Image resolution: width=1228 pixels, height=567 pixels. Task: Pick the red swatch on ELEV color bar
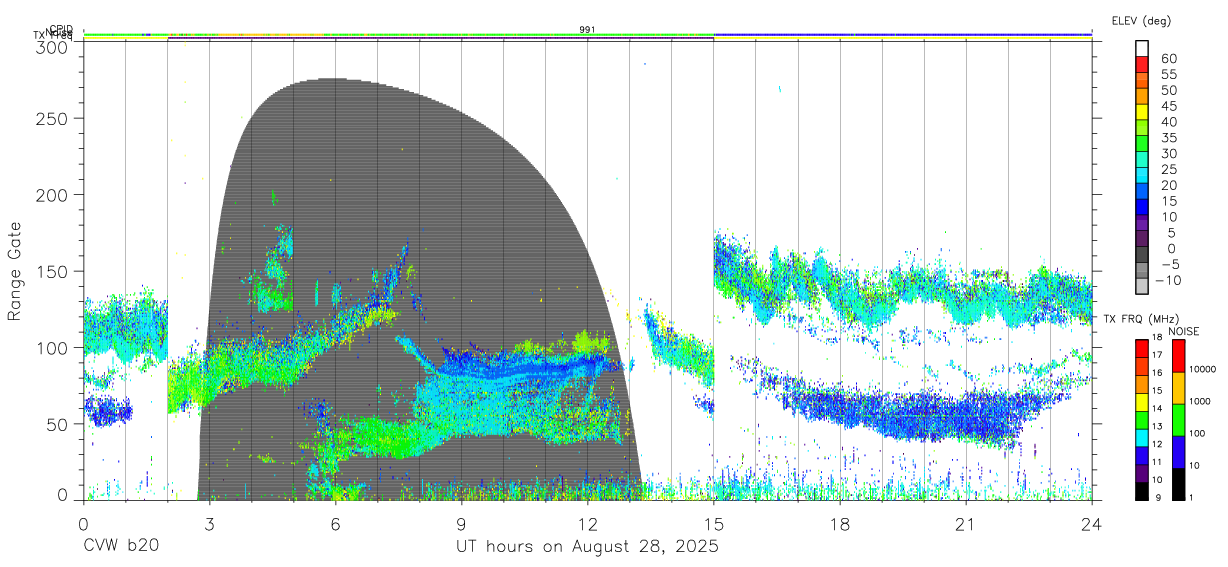[x=1143, y=64]
